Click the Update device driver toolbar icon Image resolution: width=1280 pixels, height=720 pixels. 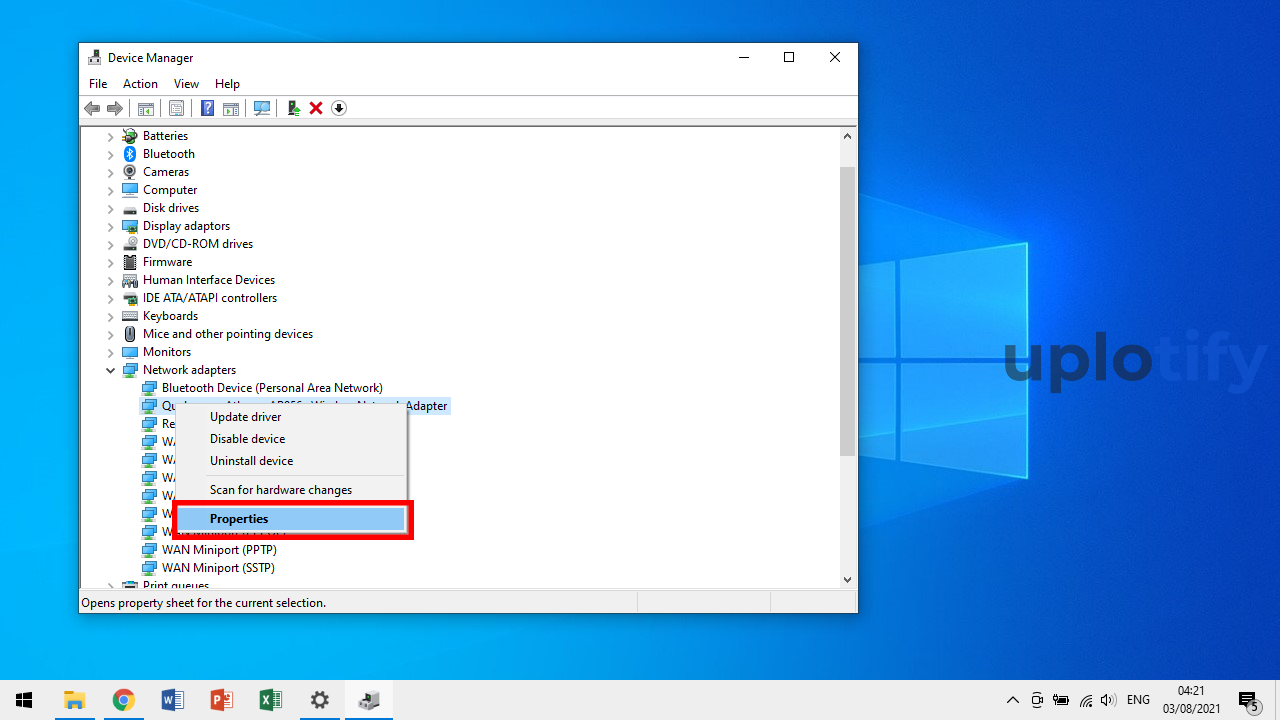click(293, 108)
